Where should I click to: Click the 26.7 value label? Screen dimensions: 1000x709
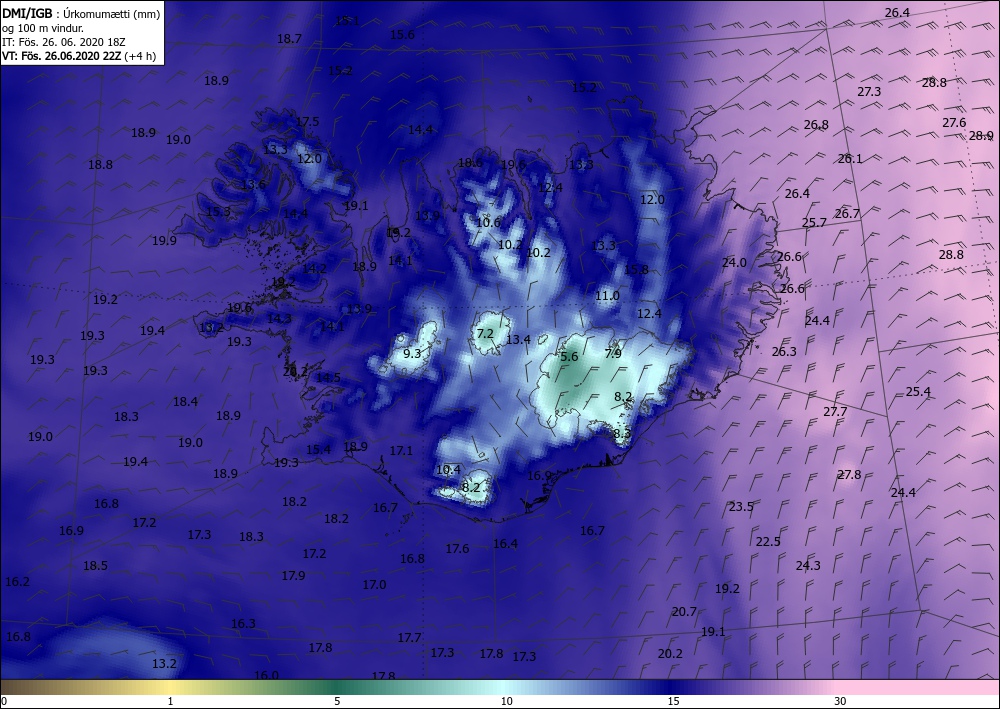click(847, 214)
